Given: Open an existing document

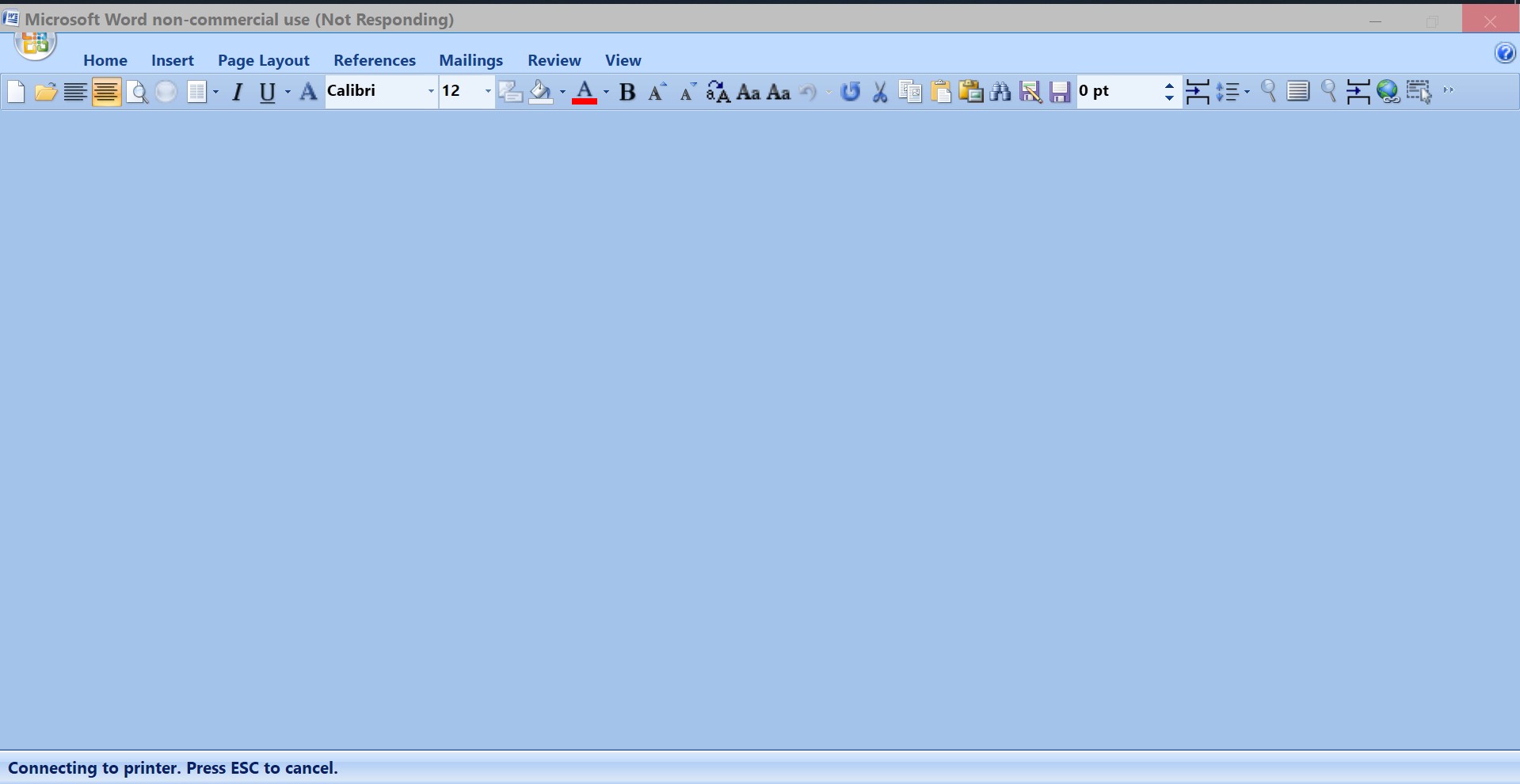Looking at the screenshot, I should coord(45,91).
